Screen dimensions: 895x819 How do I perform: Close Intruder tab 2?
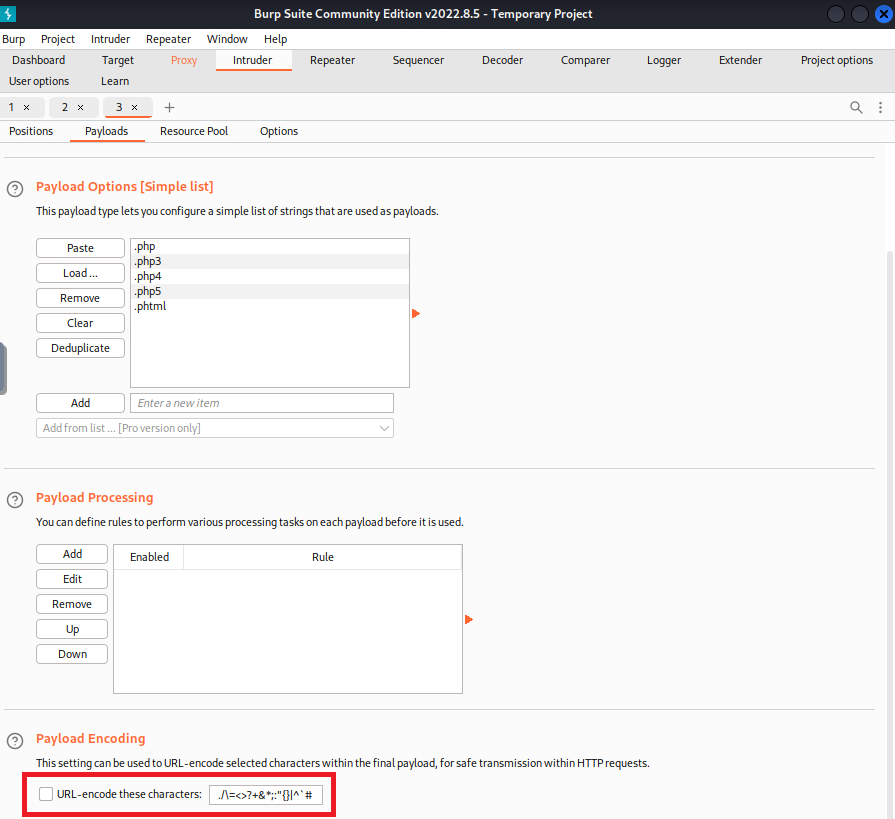tap(80, 107)
